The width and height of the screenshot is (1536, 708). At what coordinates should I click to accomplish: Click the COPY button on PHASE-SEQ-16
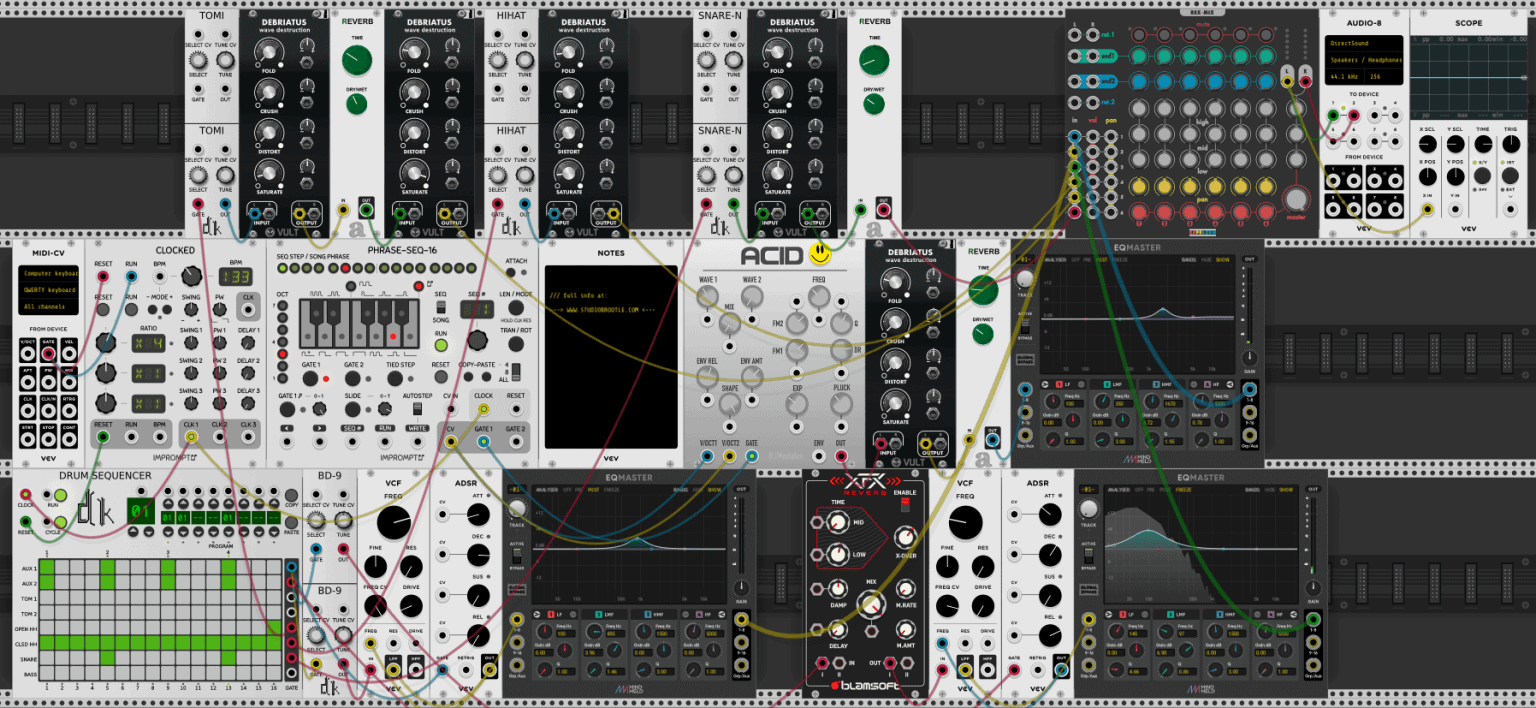point(468,377)
